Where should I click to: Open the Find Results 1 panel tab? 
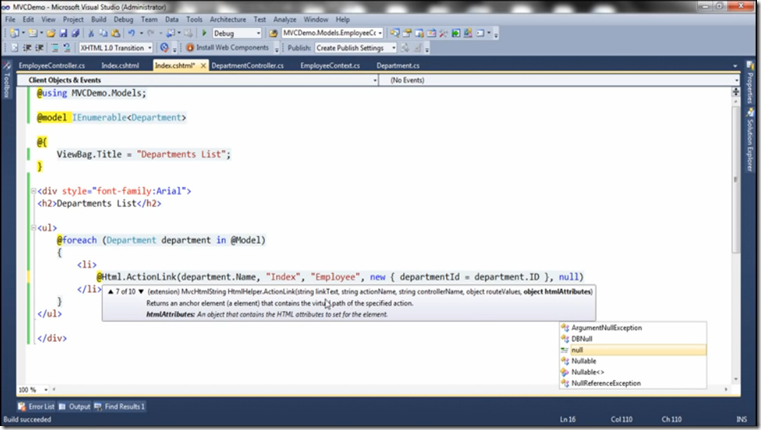pyautogui.click(x=119, y=407)
